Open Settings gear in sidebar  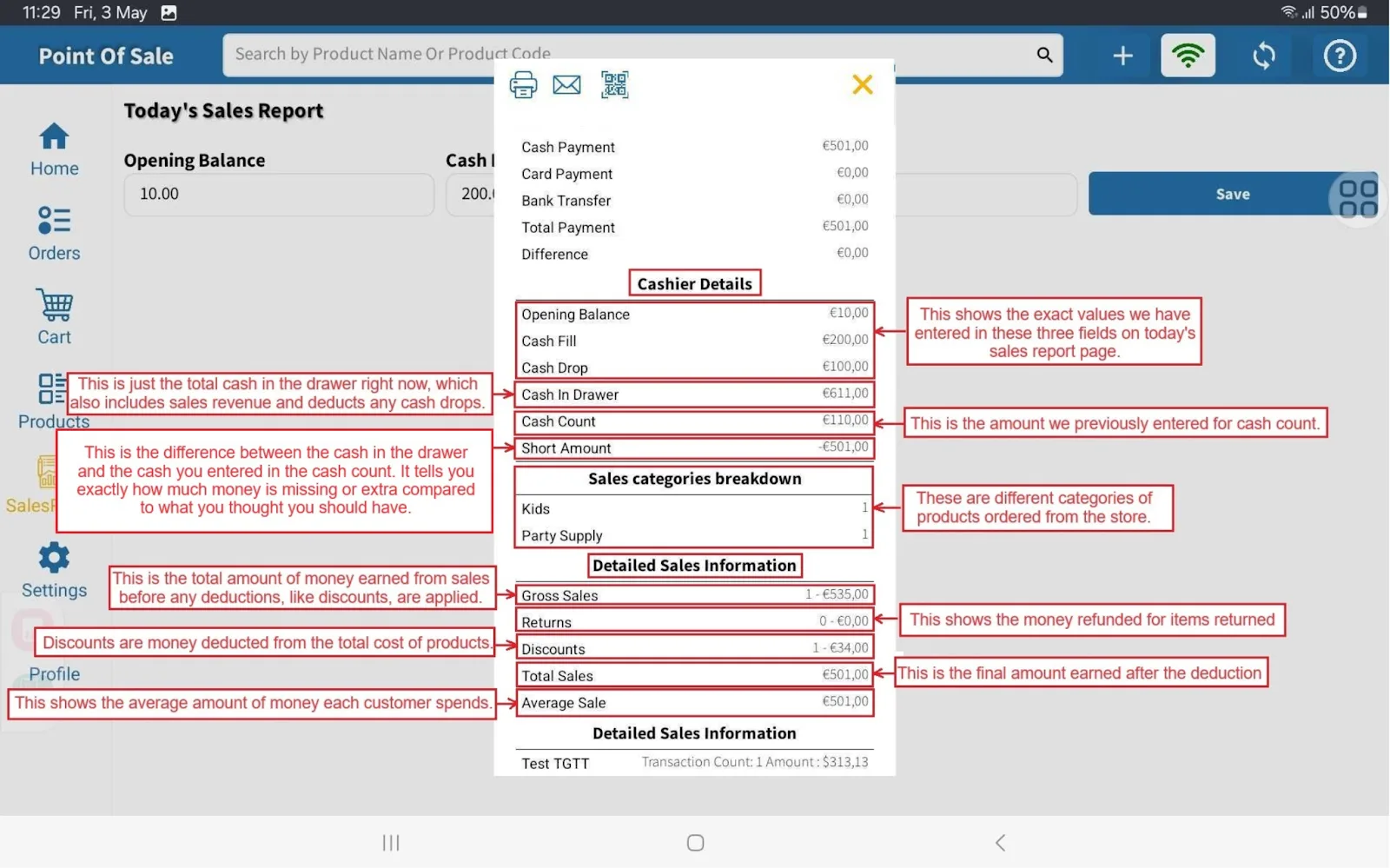coord(54,571)
